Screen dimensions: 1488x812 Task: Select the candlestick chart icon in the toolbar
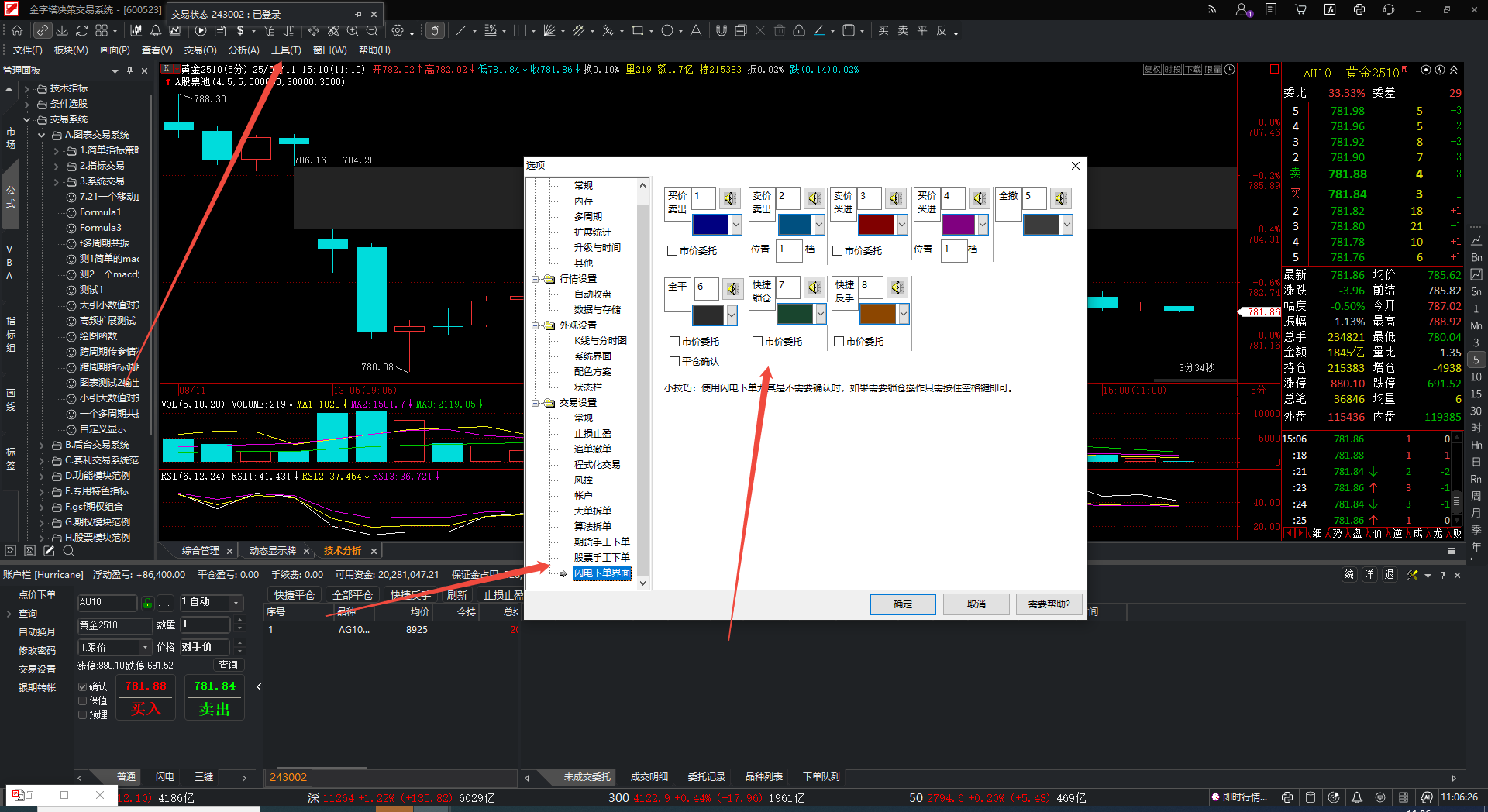pos(136,30)
